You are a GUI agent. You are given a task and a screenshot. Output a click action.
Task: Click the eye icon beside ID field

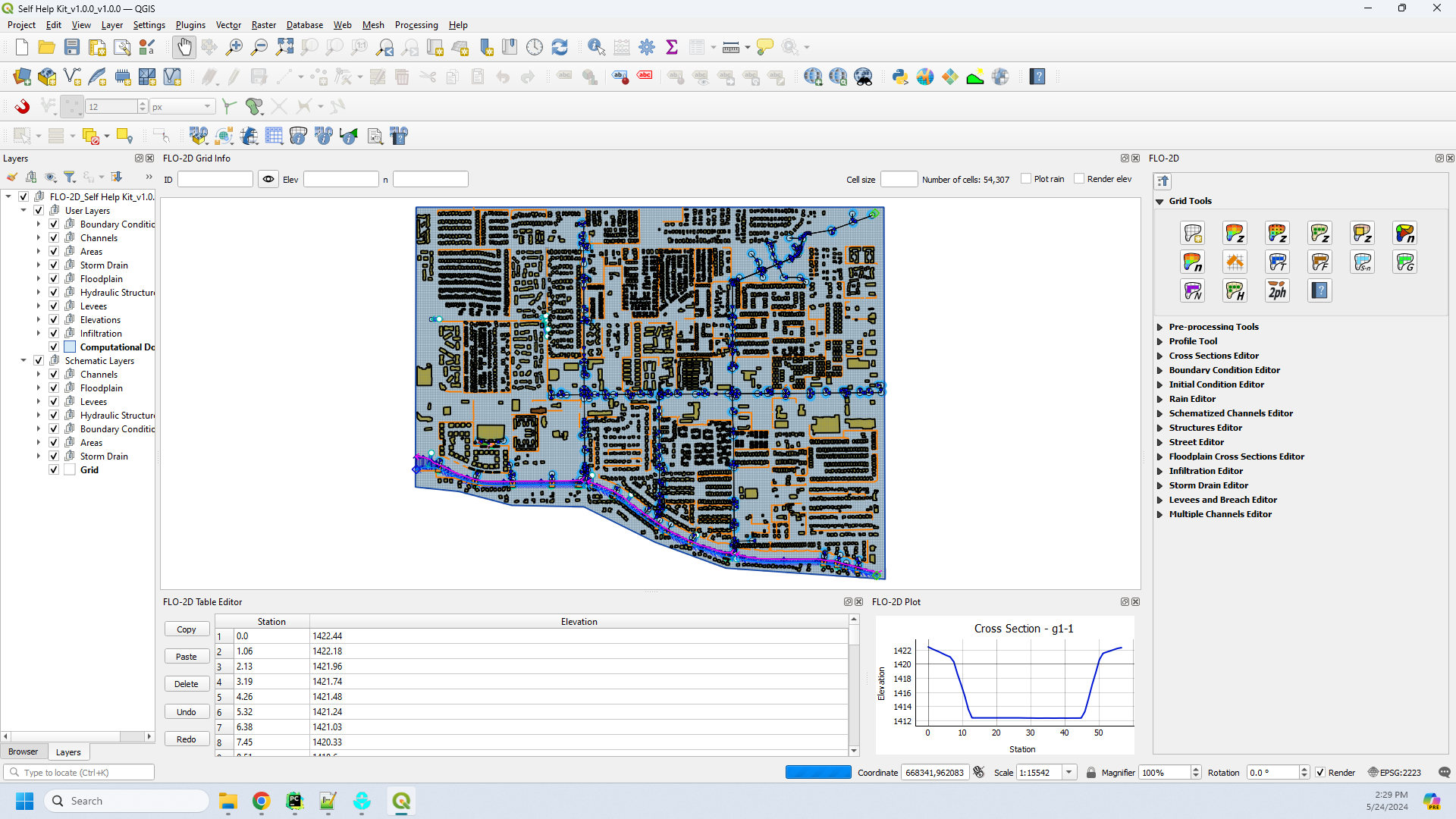click(x=268, y=180)
